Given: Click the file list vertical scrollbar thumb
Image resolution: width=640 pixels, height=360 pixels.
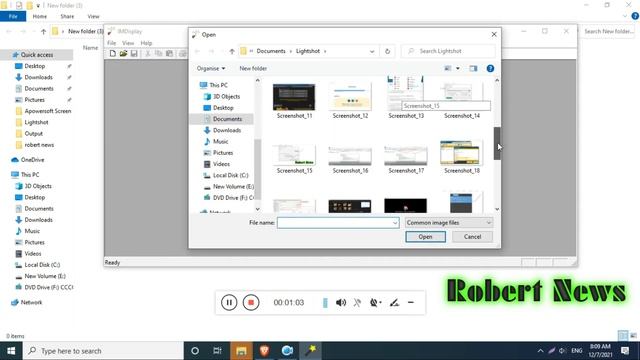Looking at the screenshot, I should (x=497, y=143).
